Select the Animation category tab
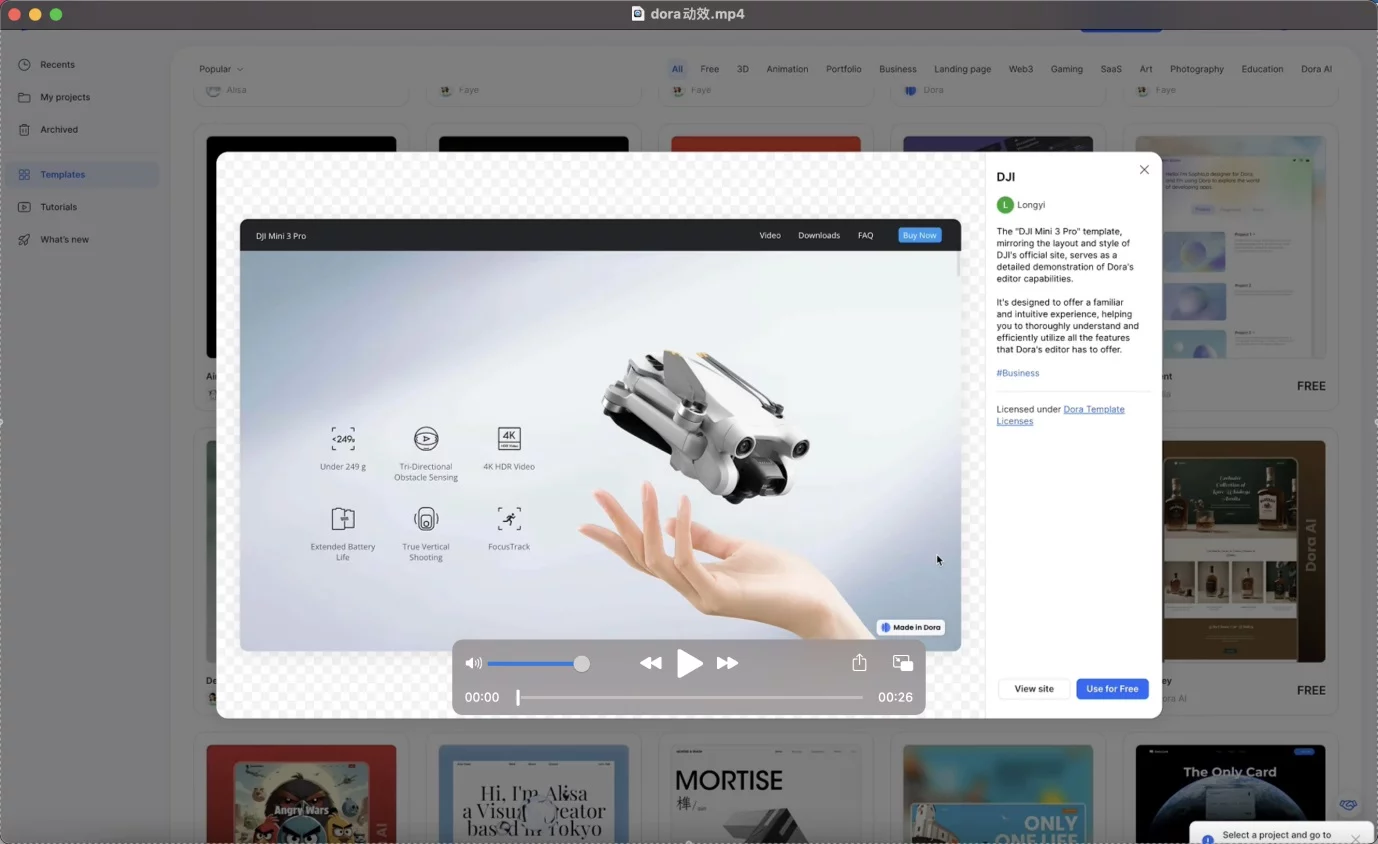Image resolution: width=1378 pixels, height=844 pixels. click(787, 69)
